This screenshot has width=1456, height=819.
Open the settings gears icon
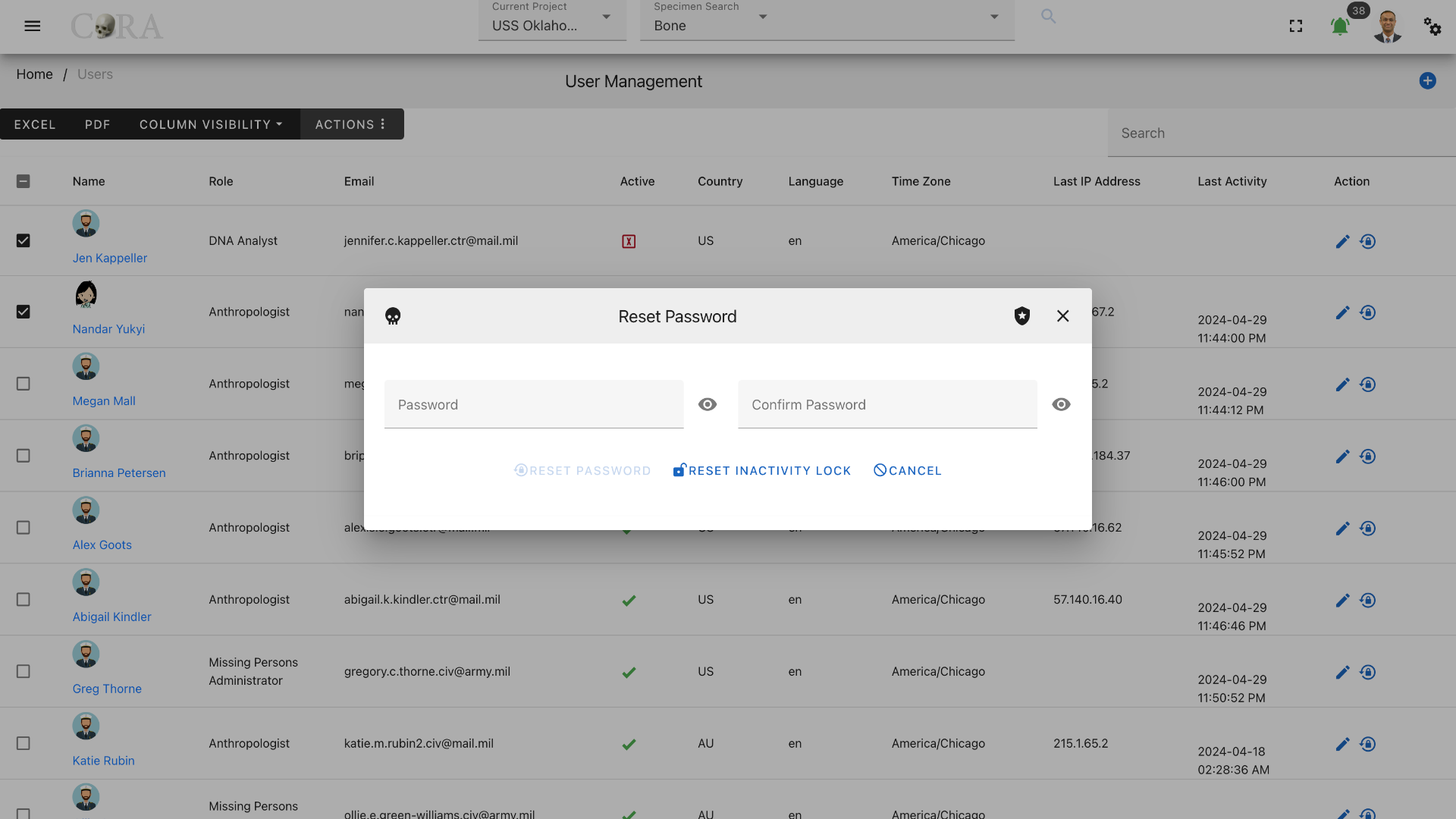click(1432, 27)
